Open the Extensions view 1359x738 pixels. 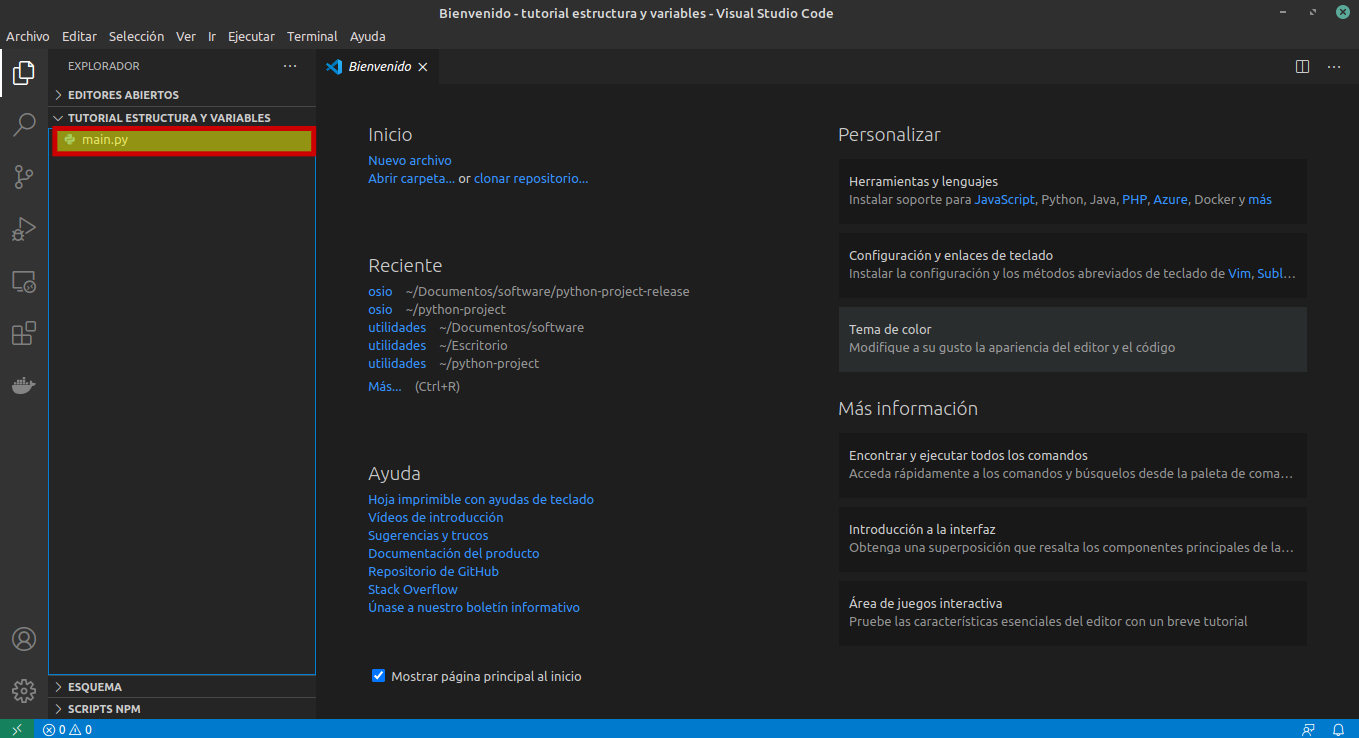[x=24, y=334]
